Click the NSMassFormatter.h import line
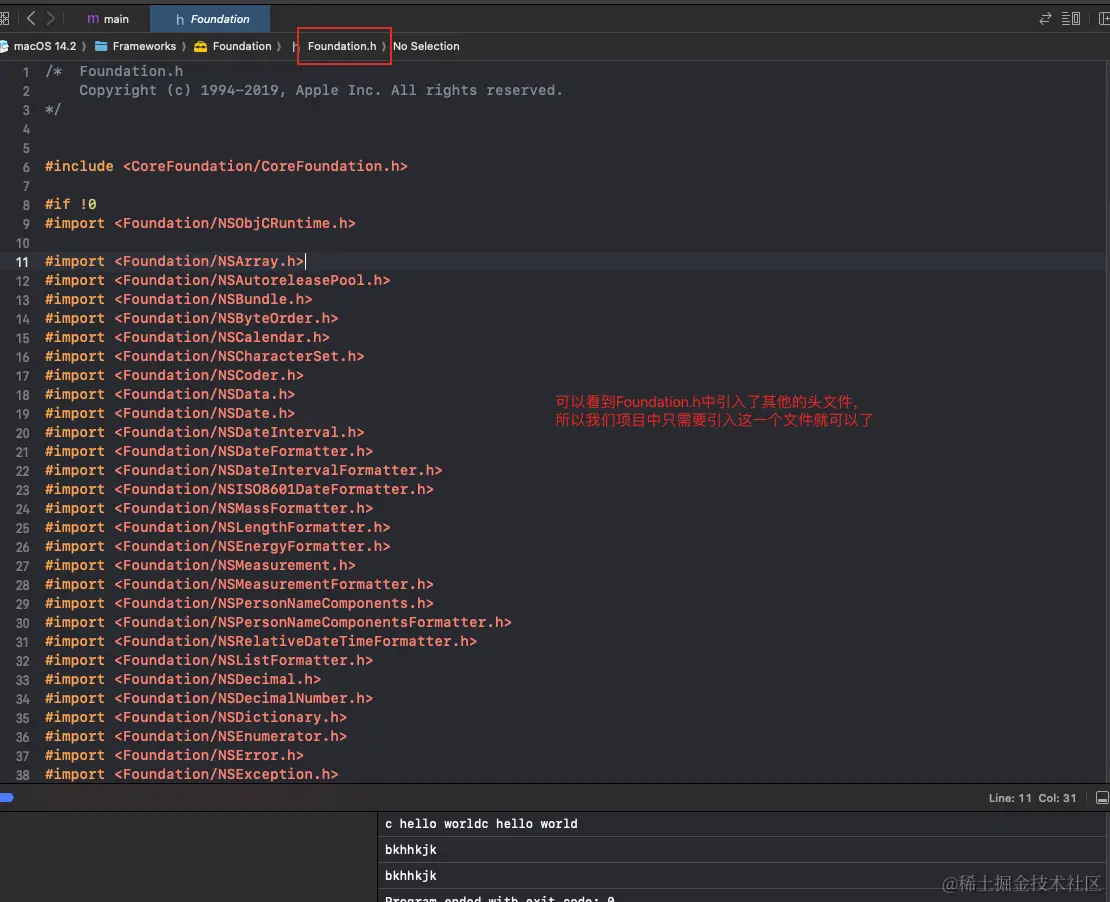Image resolution: width=1110 pixels, height=902 pixels. coord(209,509)
